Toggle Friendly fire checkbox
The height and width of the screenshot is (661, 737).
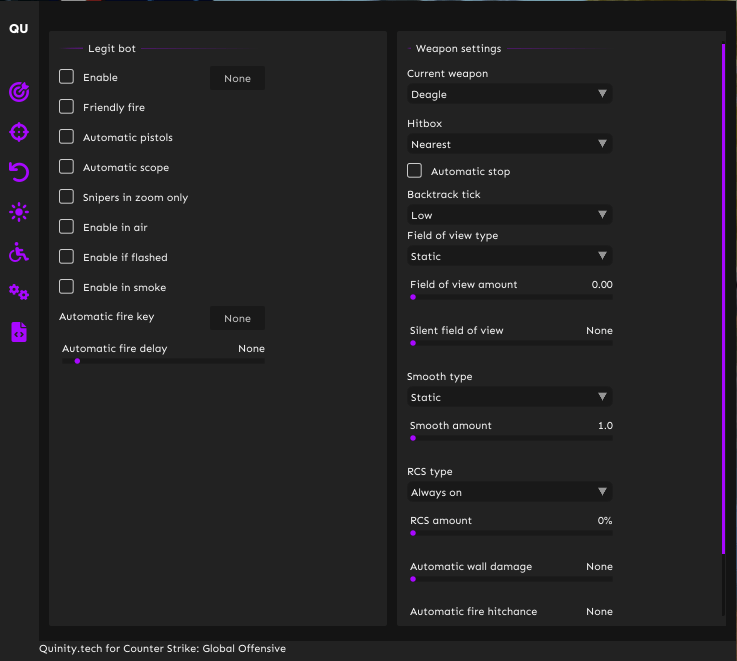66,107
